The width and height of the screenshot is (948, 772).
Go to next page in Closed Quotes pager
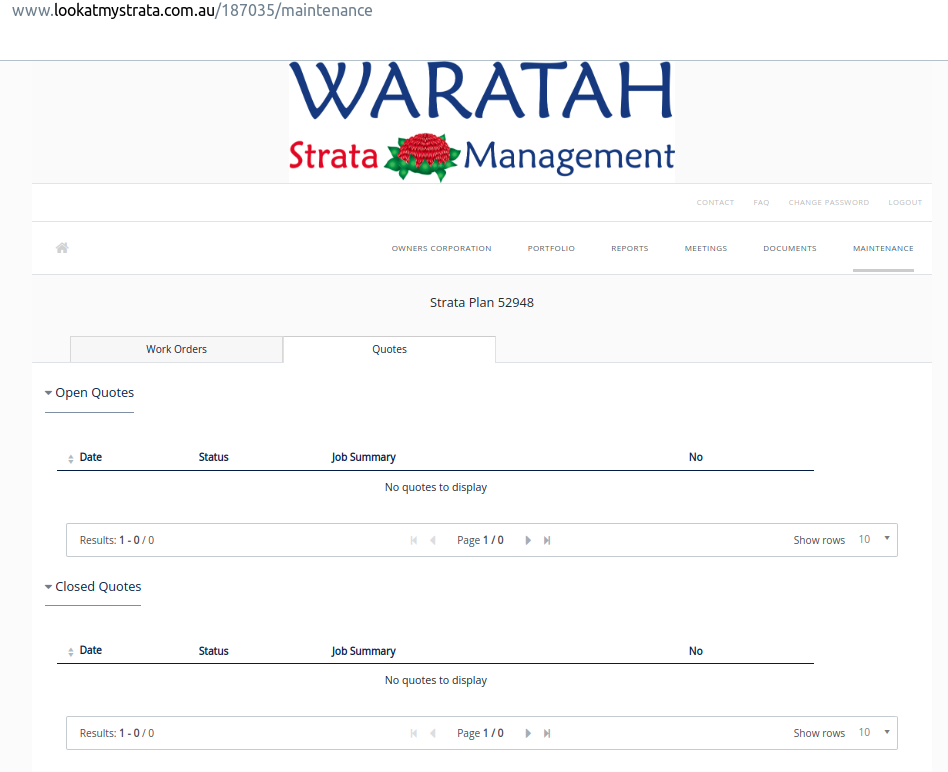[528, 733]
